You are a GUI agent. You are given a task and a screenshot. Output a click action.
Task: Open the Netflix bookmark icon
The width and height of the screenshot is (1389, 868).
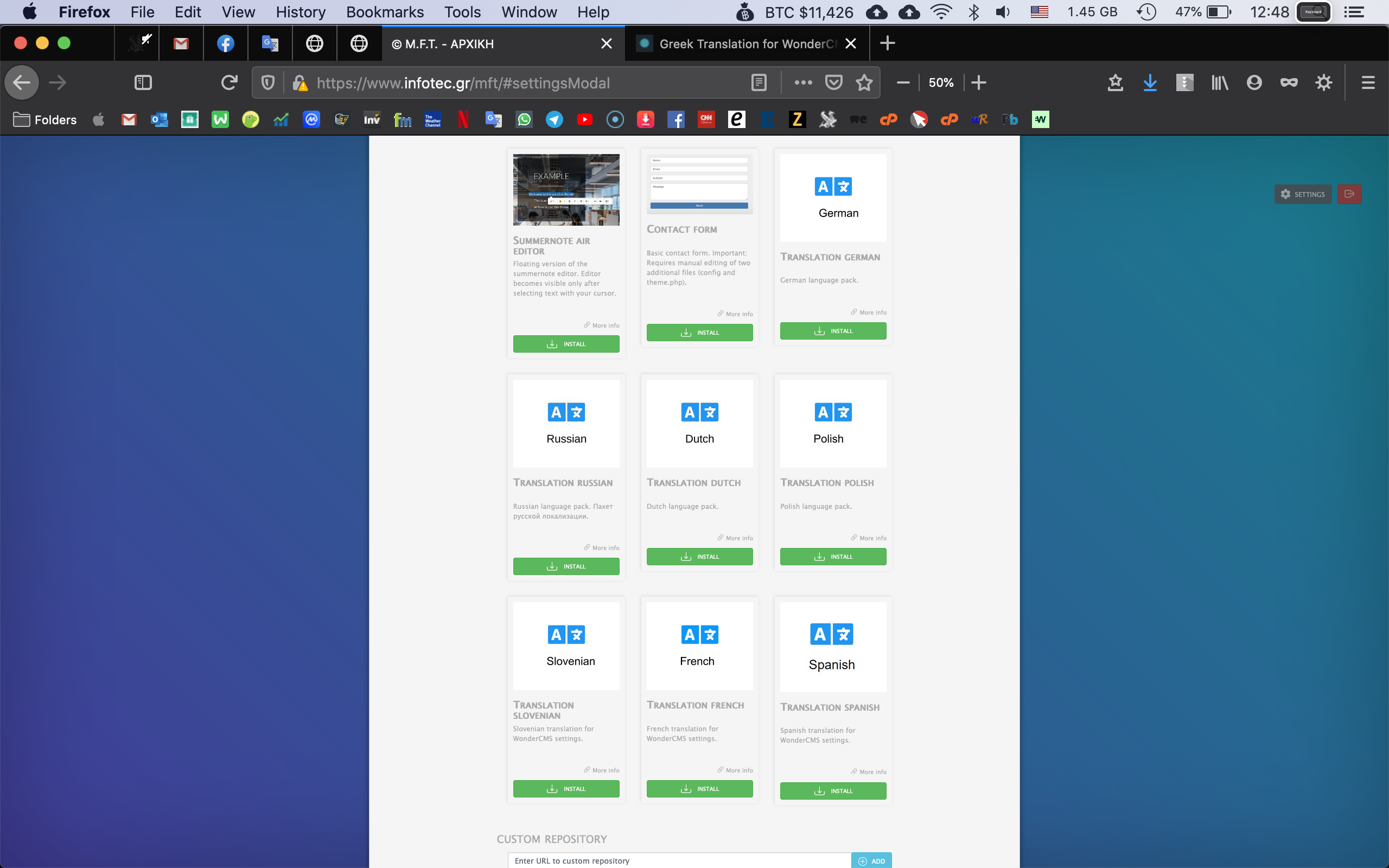[x=462, y=119]
